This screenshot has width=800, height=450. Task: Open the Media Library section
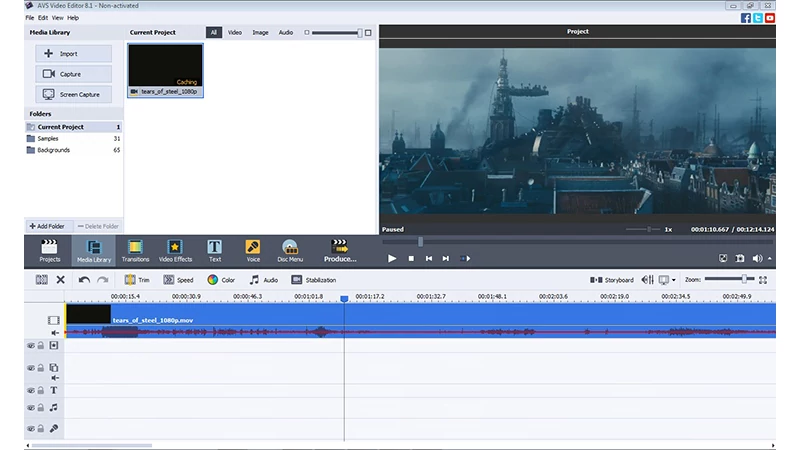point(93,251)
